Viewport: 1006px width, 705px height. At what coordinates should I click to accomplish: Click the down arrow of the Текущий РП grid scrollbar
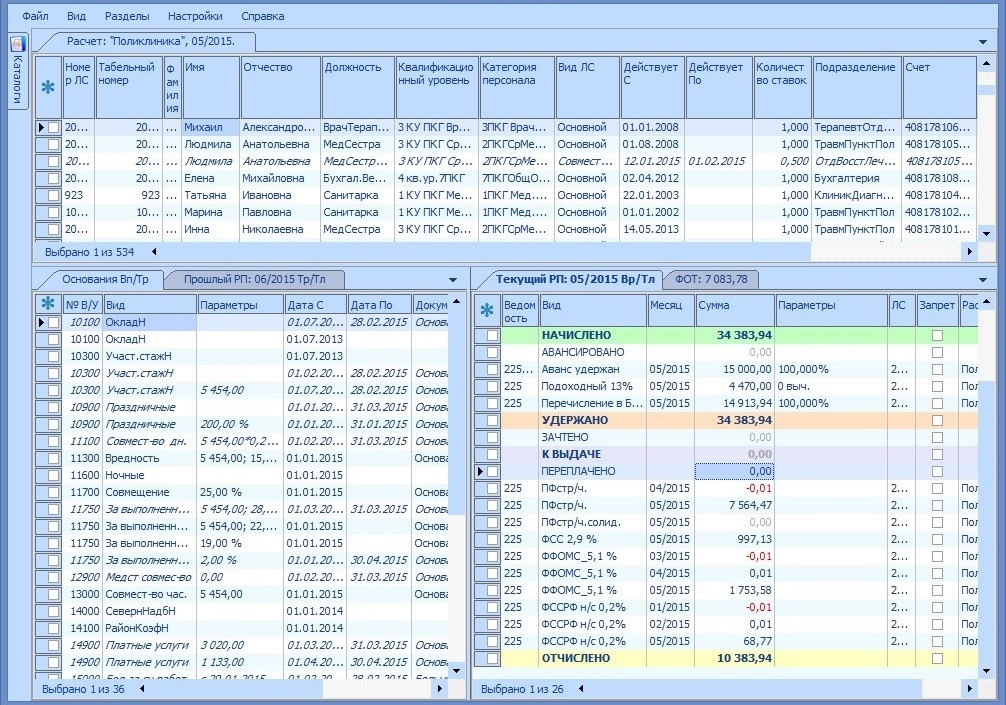[986, 671]
